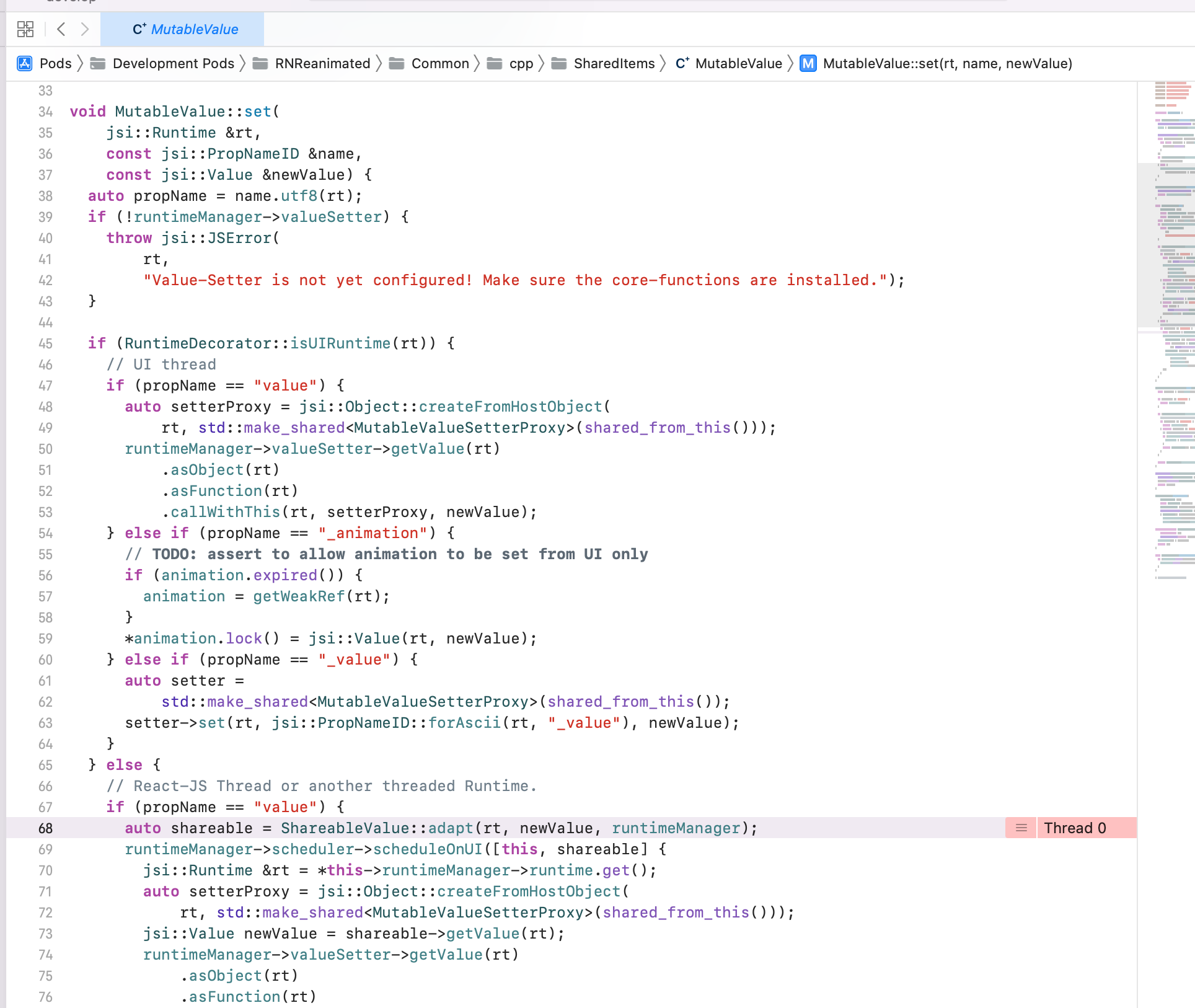This screenshot has width=1195, height=1008.
Task: Click the Development Pods folder icon
Action: click(x=98, y=63)
